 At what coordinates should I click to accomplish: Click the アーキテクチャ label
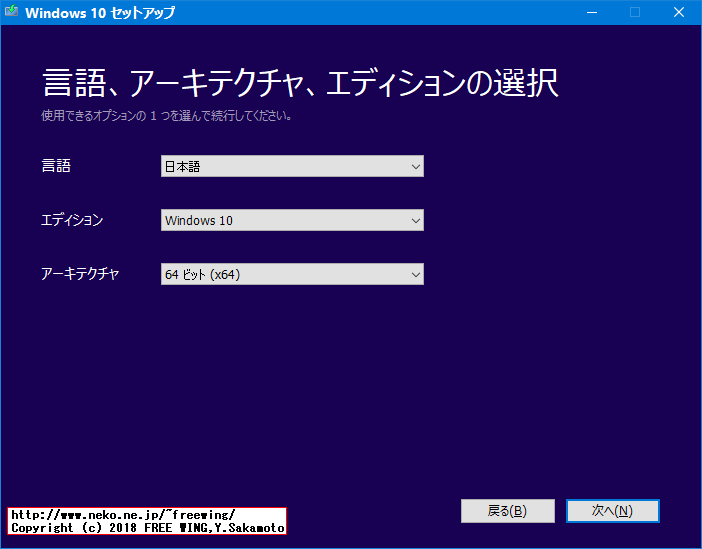pyautogui.click(x=80, y=274)
